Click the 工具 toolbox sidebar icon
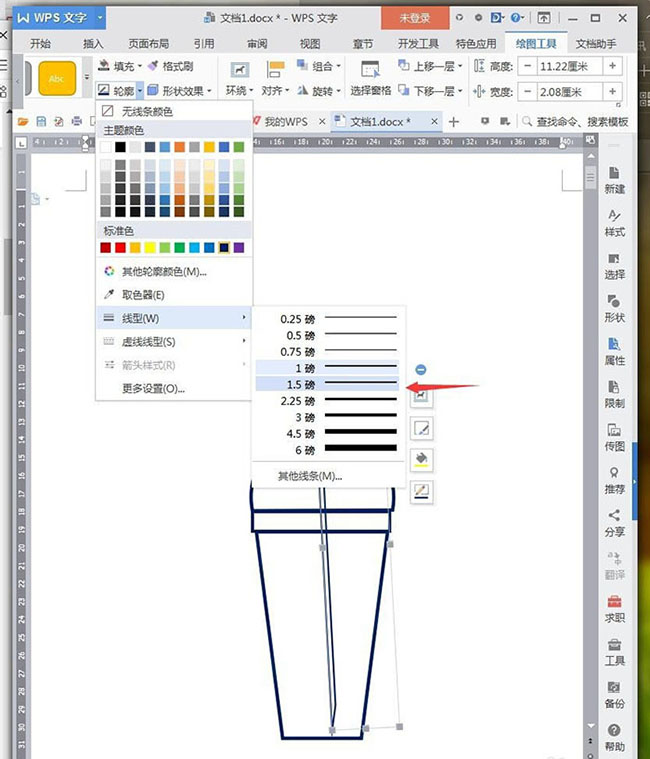650x759 pixels. 614,651
